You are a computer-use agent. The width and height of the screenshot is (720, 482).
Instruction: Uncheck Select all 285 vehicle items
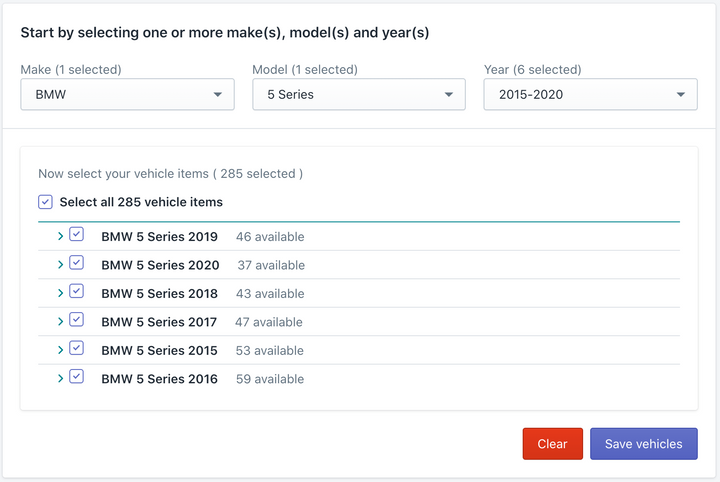[x=45, y=202]
